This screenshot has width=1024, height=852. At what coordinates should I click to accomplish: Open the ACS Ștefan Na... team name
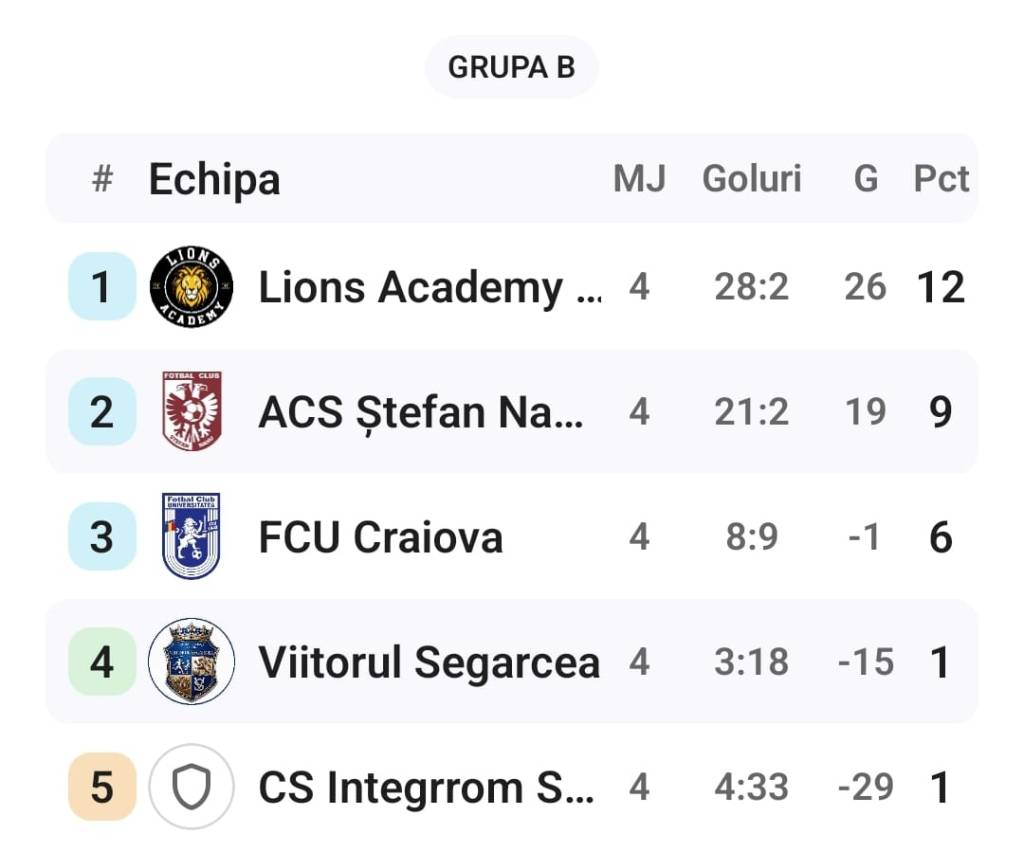click(x=421, y=413)
